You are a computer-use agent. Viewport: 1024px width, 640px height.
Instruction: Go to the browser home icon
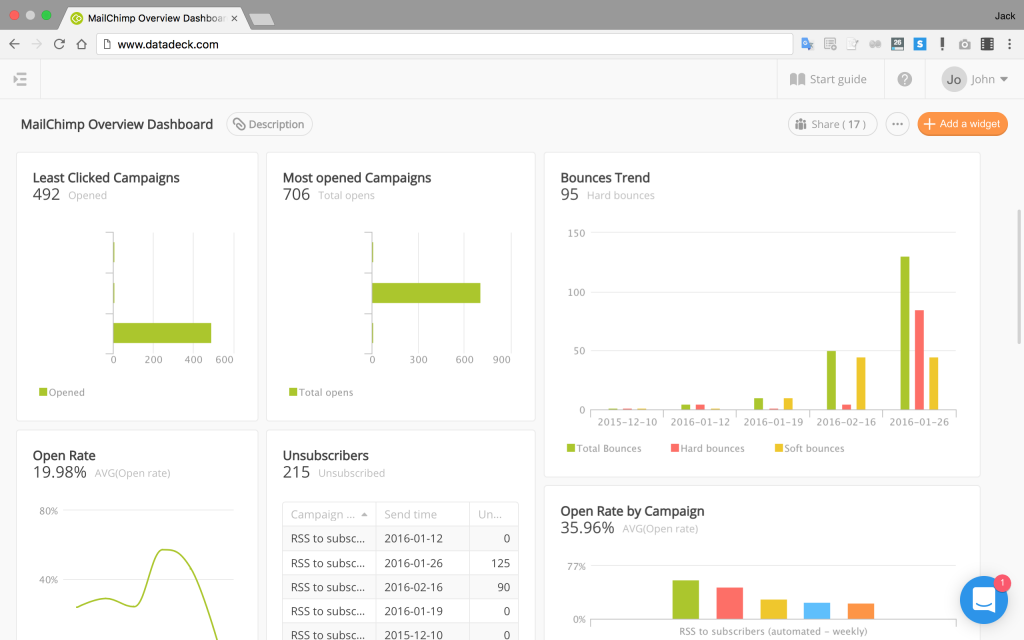pyautogui.click(x=82, y=44)
